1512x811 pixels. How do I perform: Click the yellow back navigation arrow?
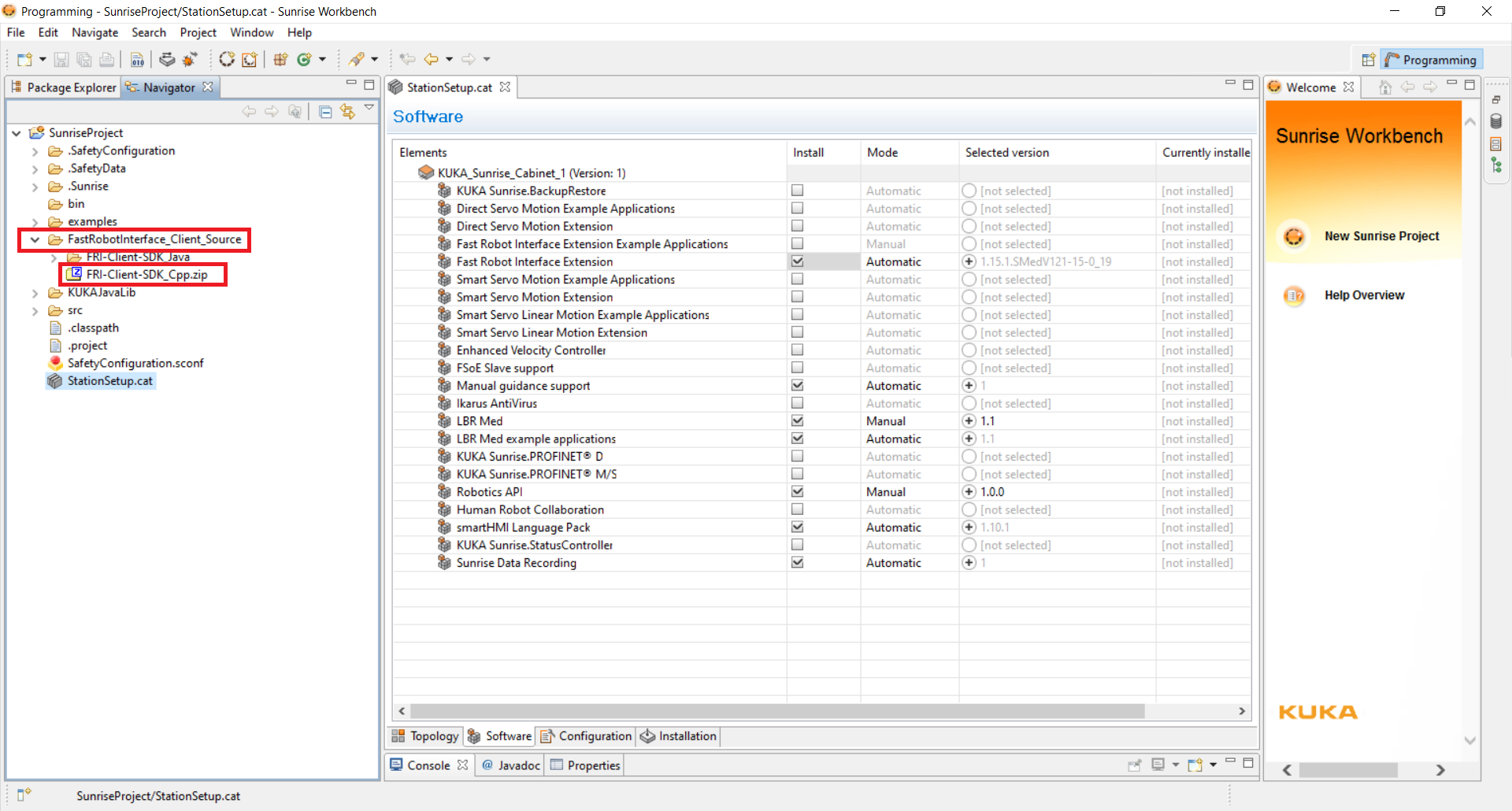(x=431, y=59)
